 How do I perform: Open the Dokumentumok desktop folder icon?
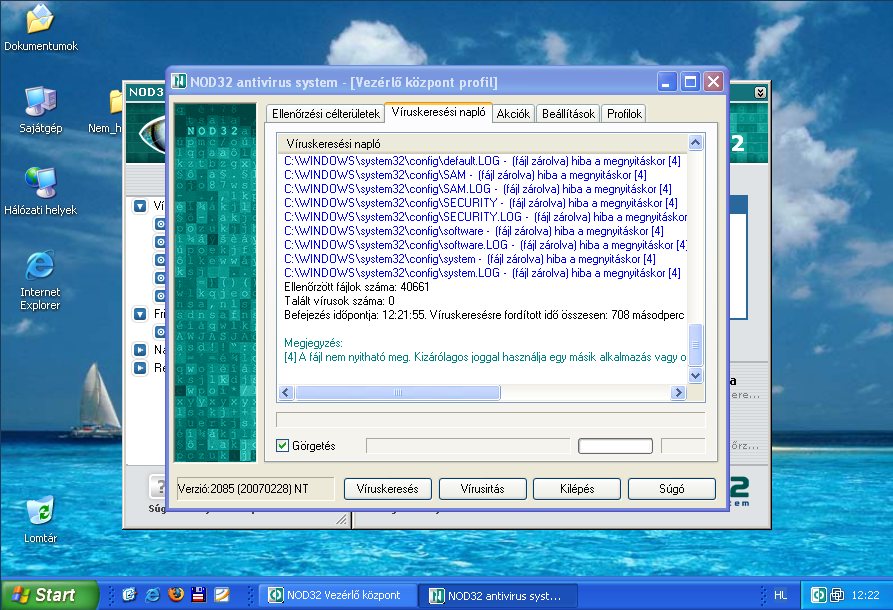click(x=40, y=27)
